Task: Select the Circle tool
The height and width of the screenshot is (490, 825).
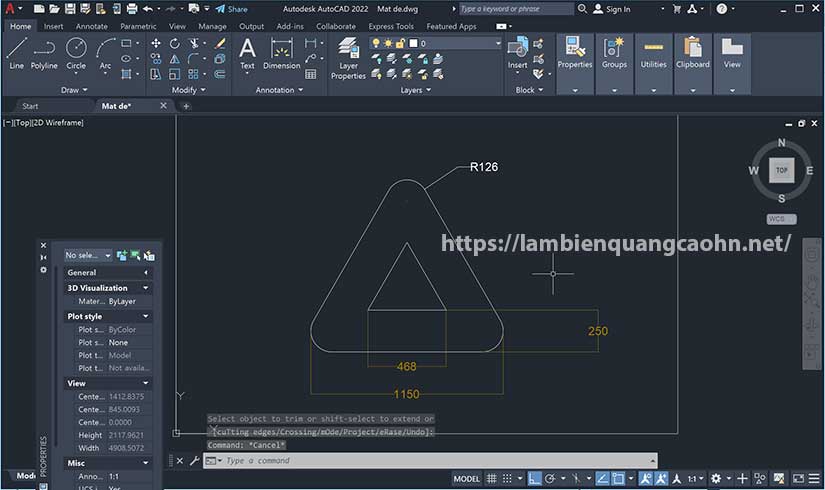Action: click(x=76, y=54)
